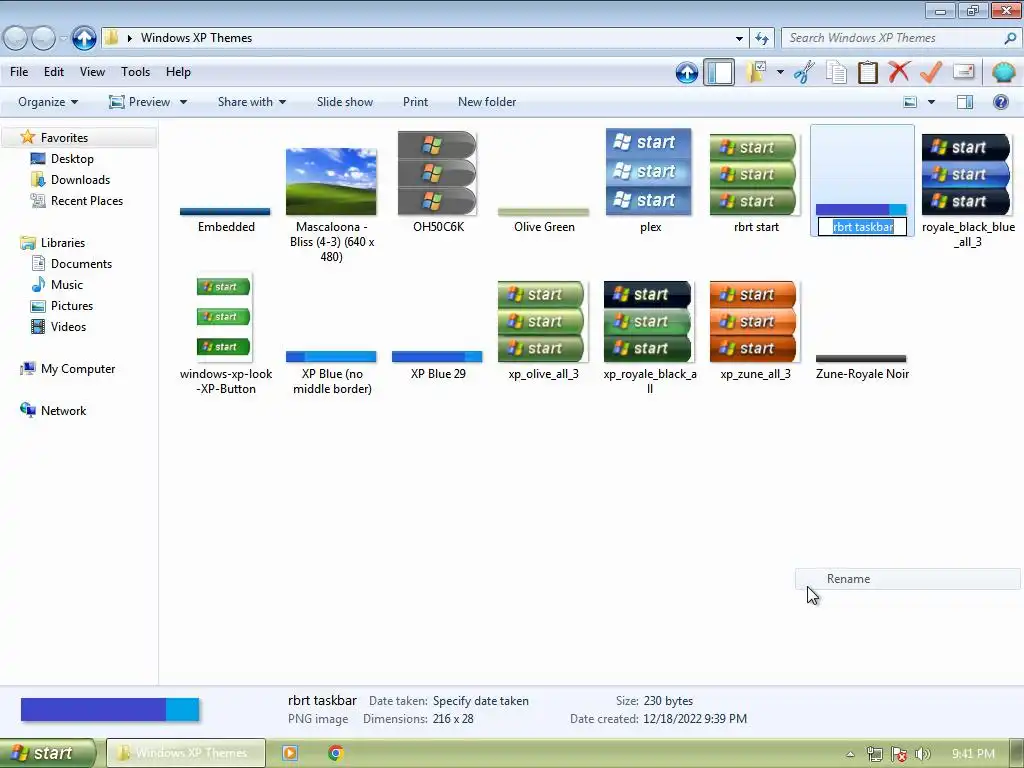Click the clipboard Paste icon

867,72
